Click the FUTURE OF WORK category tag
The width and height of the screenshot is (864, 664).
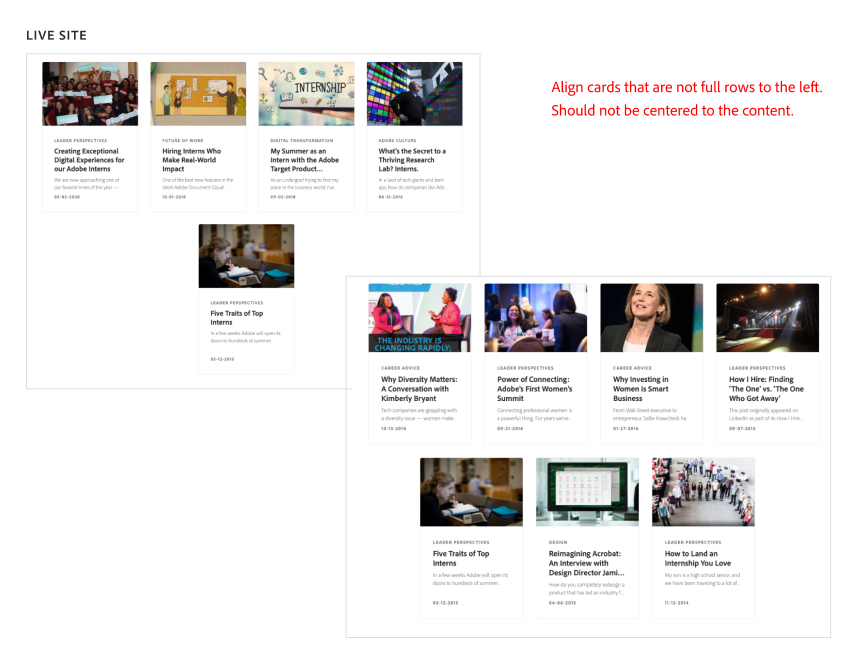(x=182, y=141)
